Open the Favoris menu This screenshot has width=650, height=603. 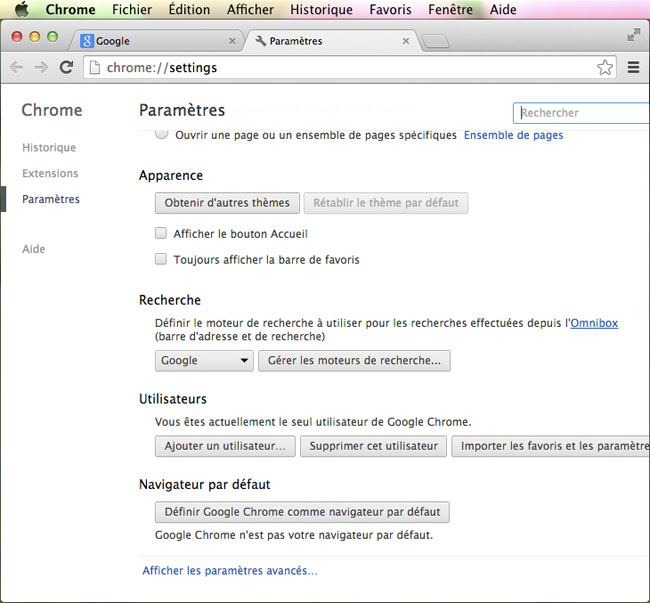(x=390, y=9)
